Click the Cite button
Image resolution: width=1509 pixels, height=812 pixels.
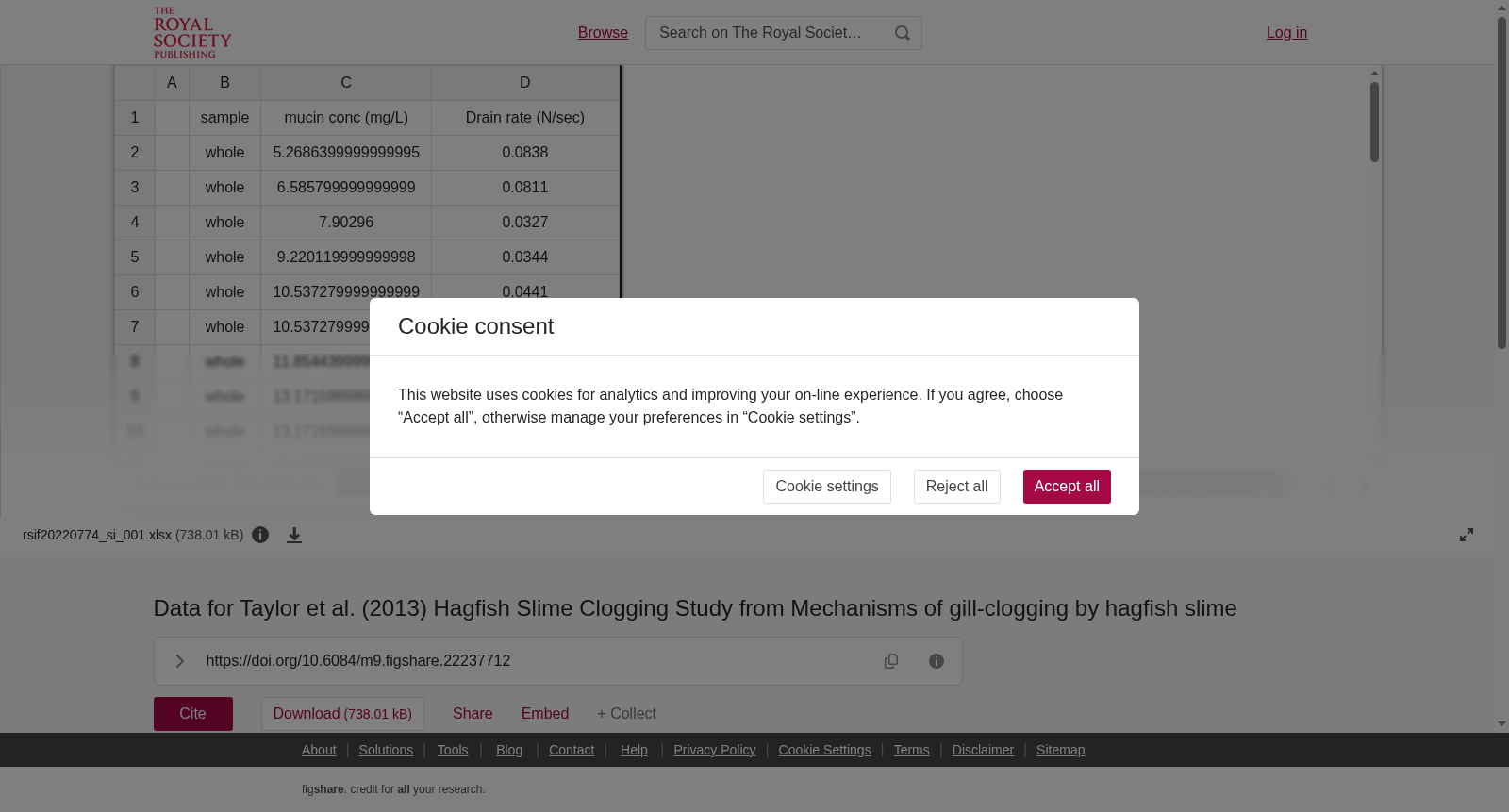[x=193, y=714]
